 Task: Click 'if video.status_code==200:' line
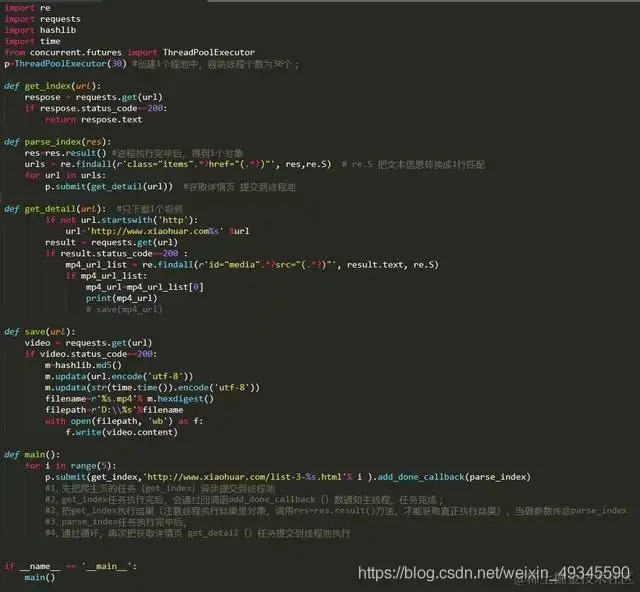(91, 354)
